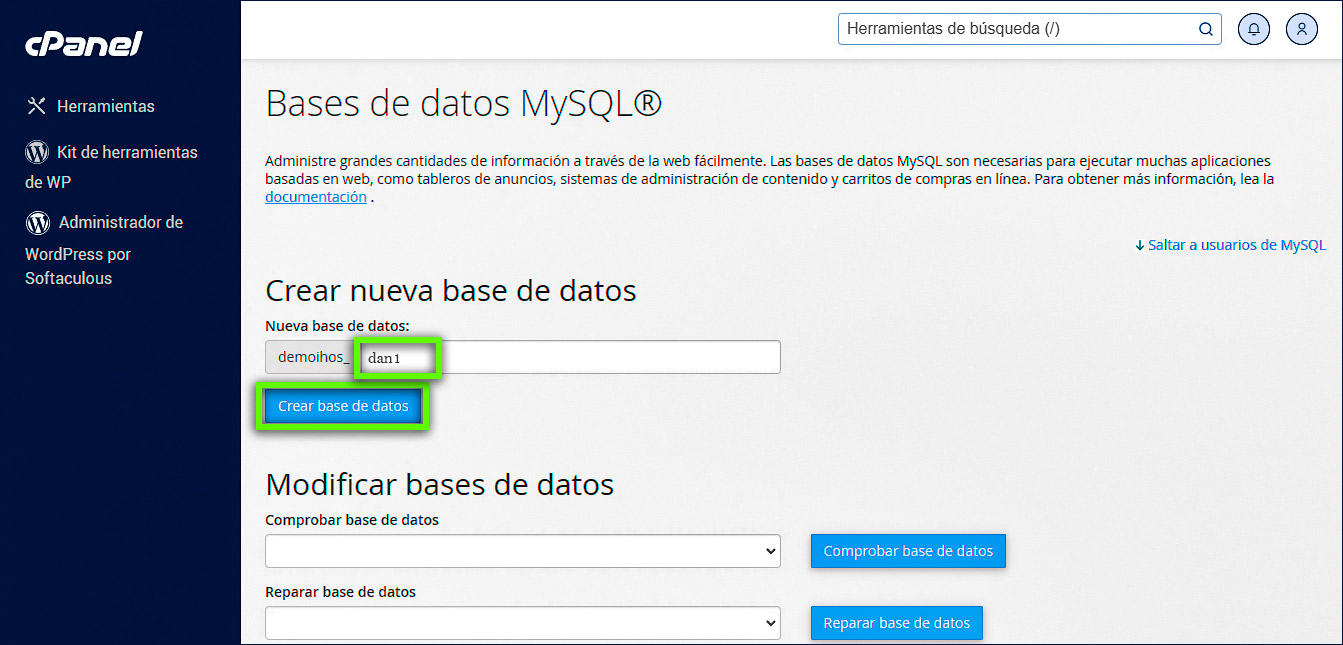Click the search magnifier icon
Screen dimensions: 1343x645
tap(1205, 29)
